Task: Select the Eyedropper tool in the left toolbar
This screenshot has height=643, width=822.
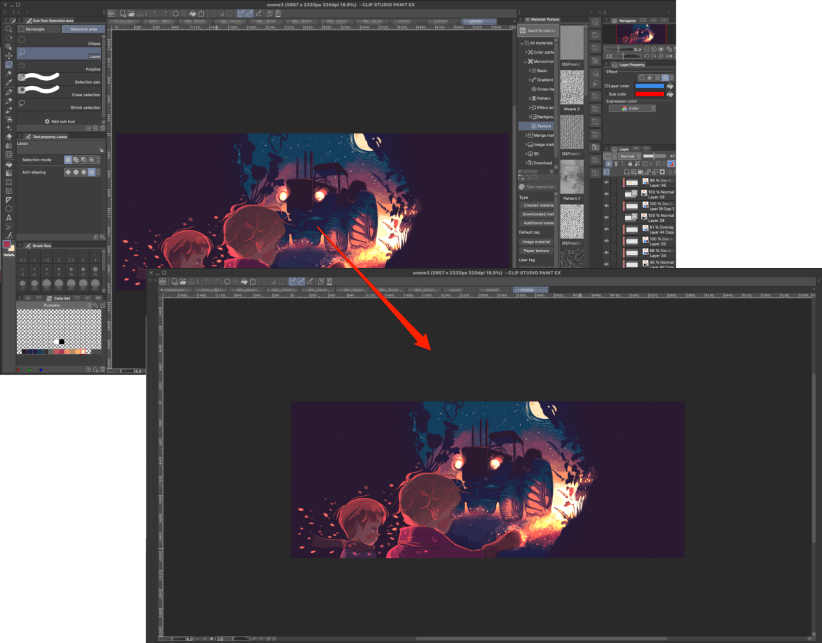Action: coord(8,82)
